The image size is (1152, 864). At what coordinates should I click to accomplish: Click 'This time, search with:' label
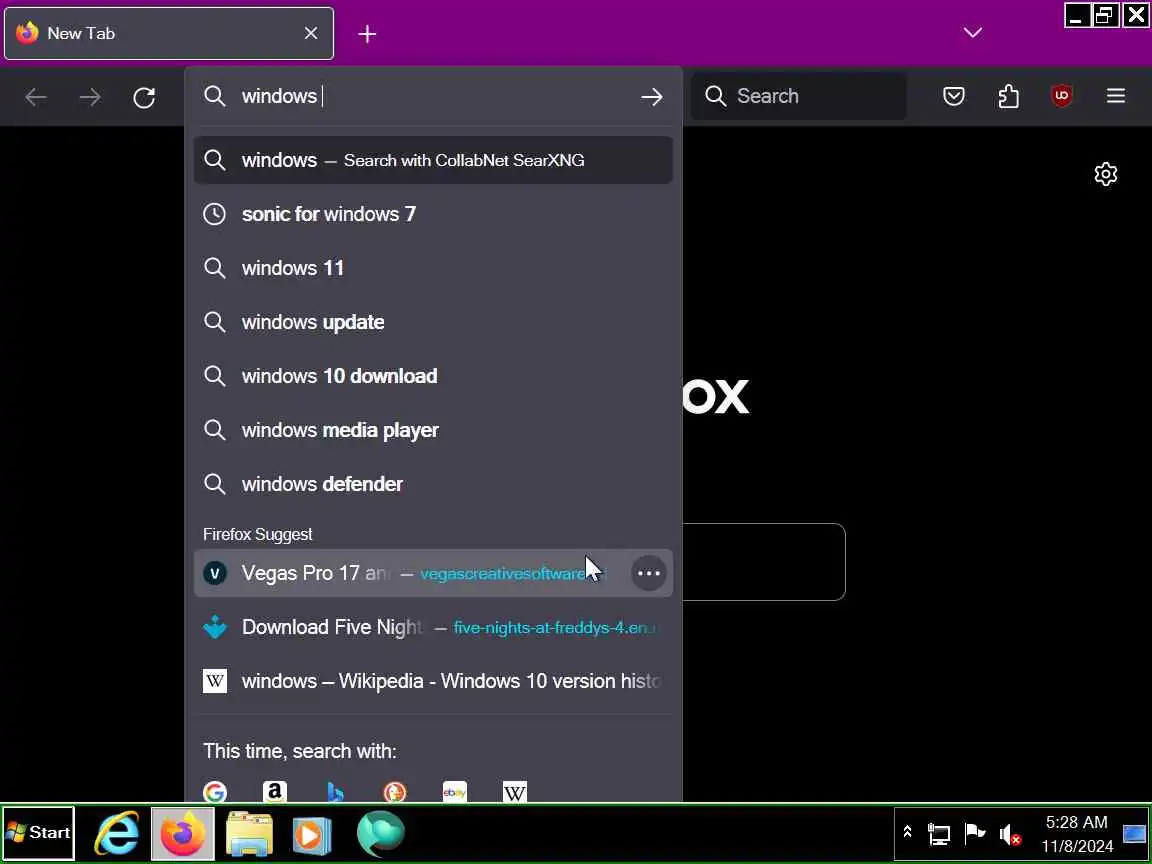click(300, 751)
